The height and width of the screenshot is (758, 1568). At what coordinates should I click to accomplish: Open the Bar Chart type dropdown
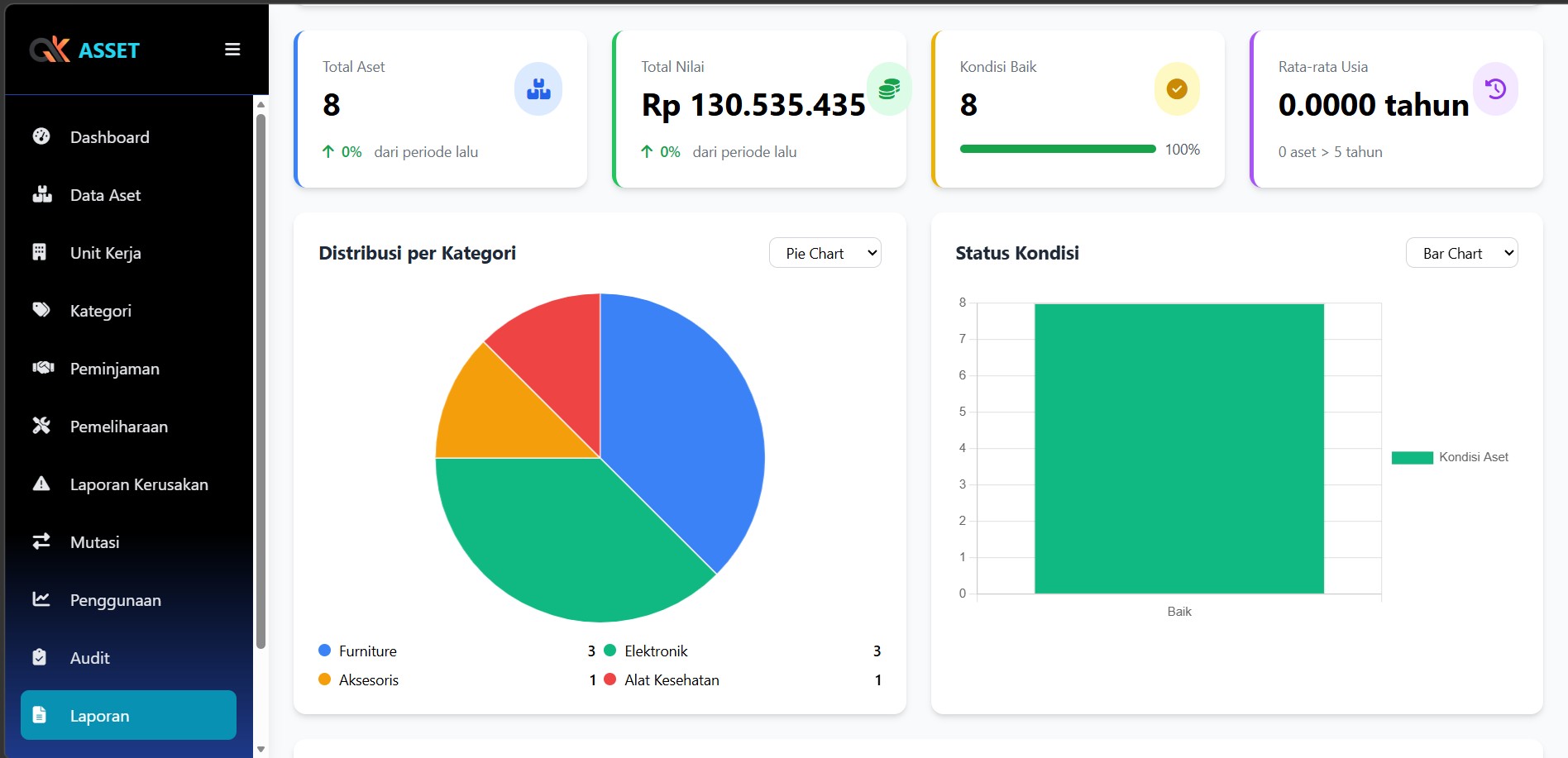click(1461, 253)
